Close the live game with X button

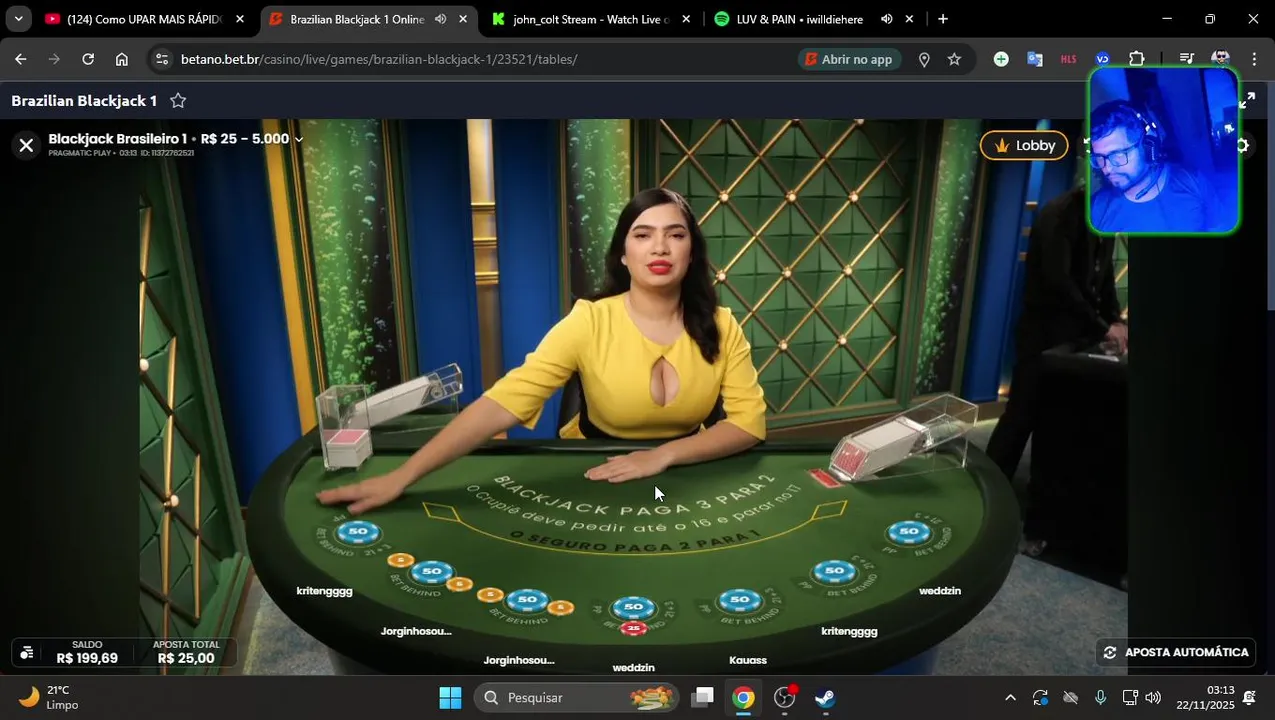click(x=26, y=145)
